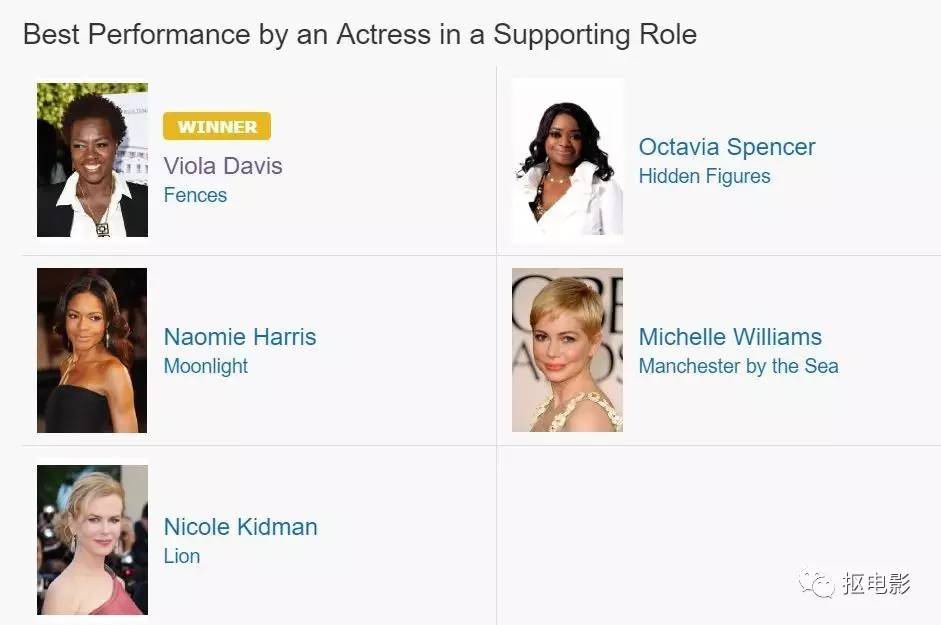Go to the Lion film link
The width and height of the screenshot is (941, 625).
click(x=181, y=556)
